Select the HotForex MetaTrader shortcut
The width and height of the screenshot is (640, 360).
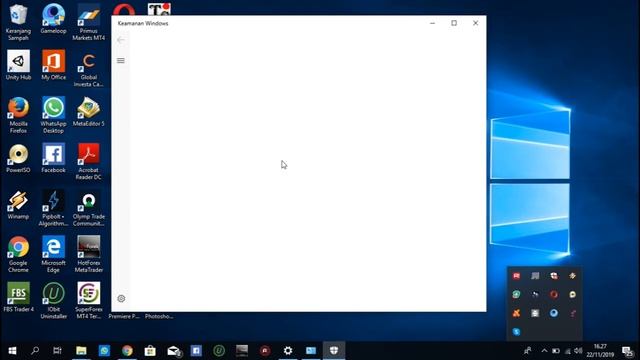point(89,254)
